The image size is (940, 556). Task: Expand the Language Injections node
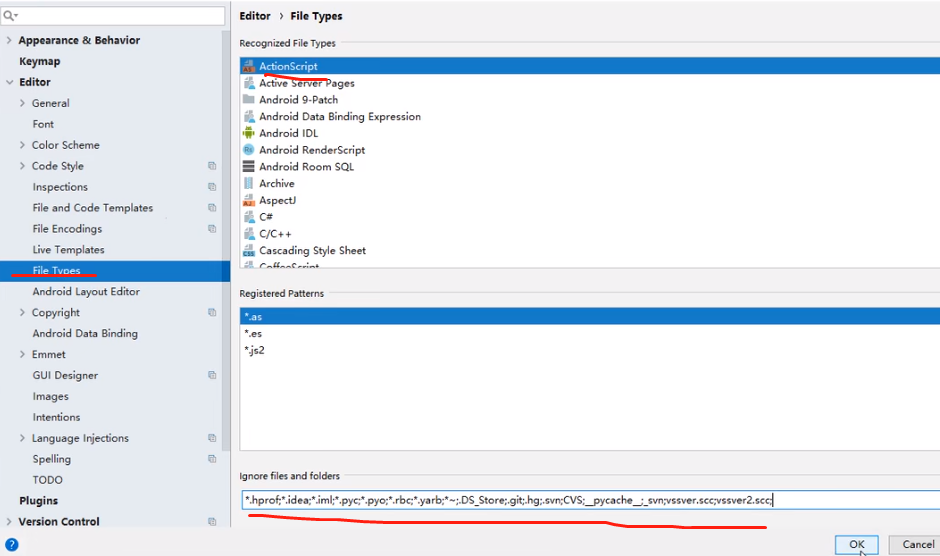click(x=22, y=438)
